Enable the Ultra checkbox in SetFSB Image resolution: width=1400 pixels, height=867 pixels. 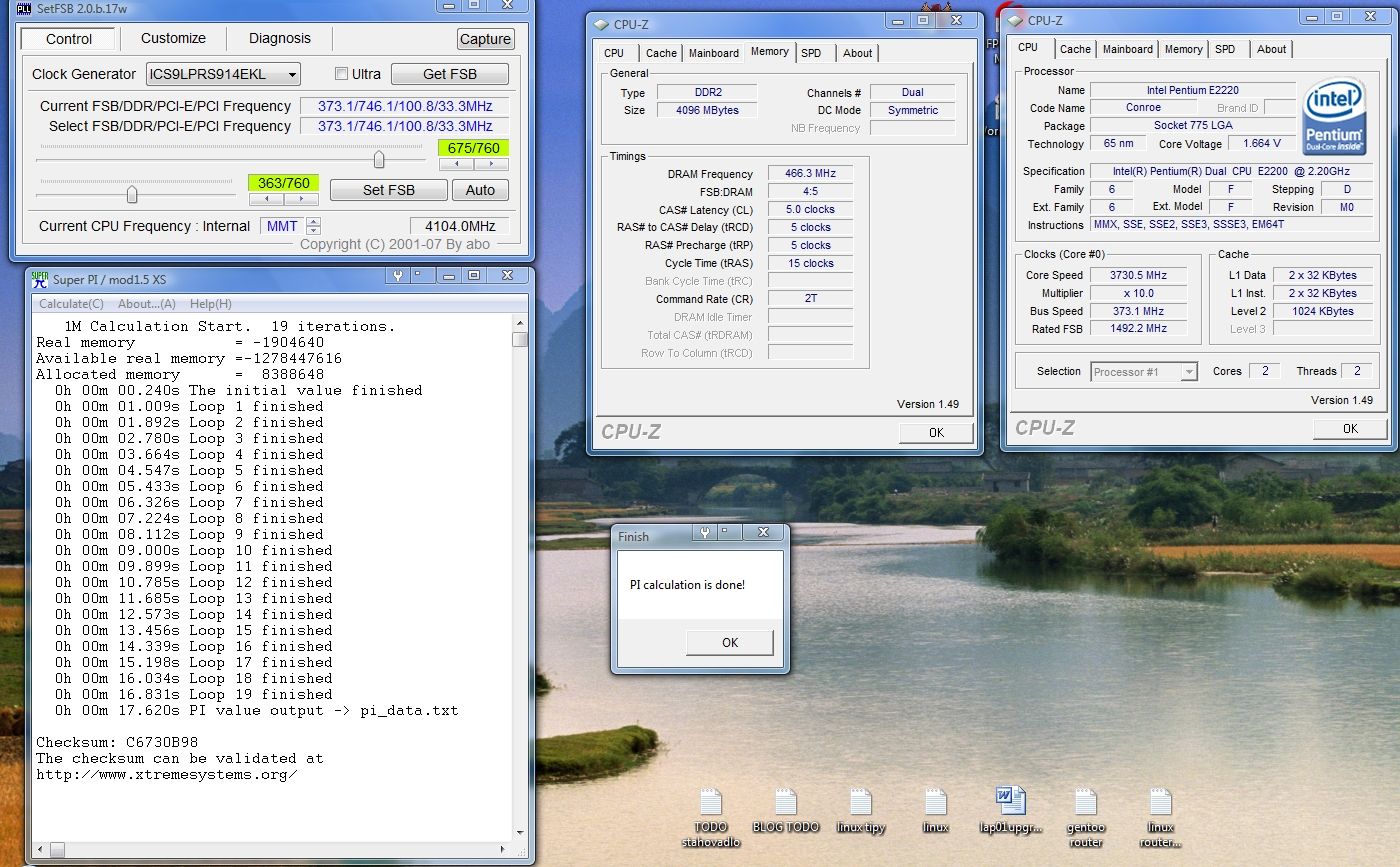[x=341, y=74]
